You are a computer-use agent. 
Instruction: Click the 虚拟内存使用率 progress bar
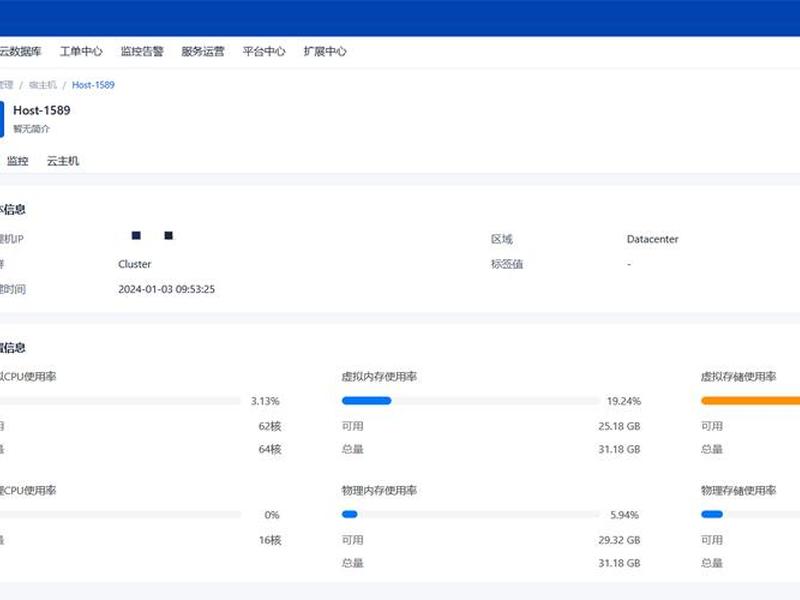[470, 401]
